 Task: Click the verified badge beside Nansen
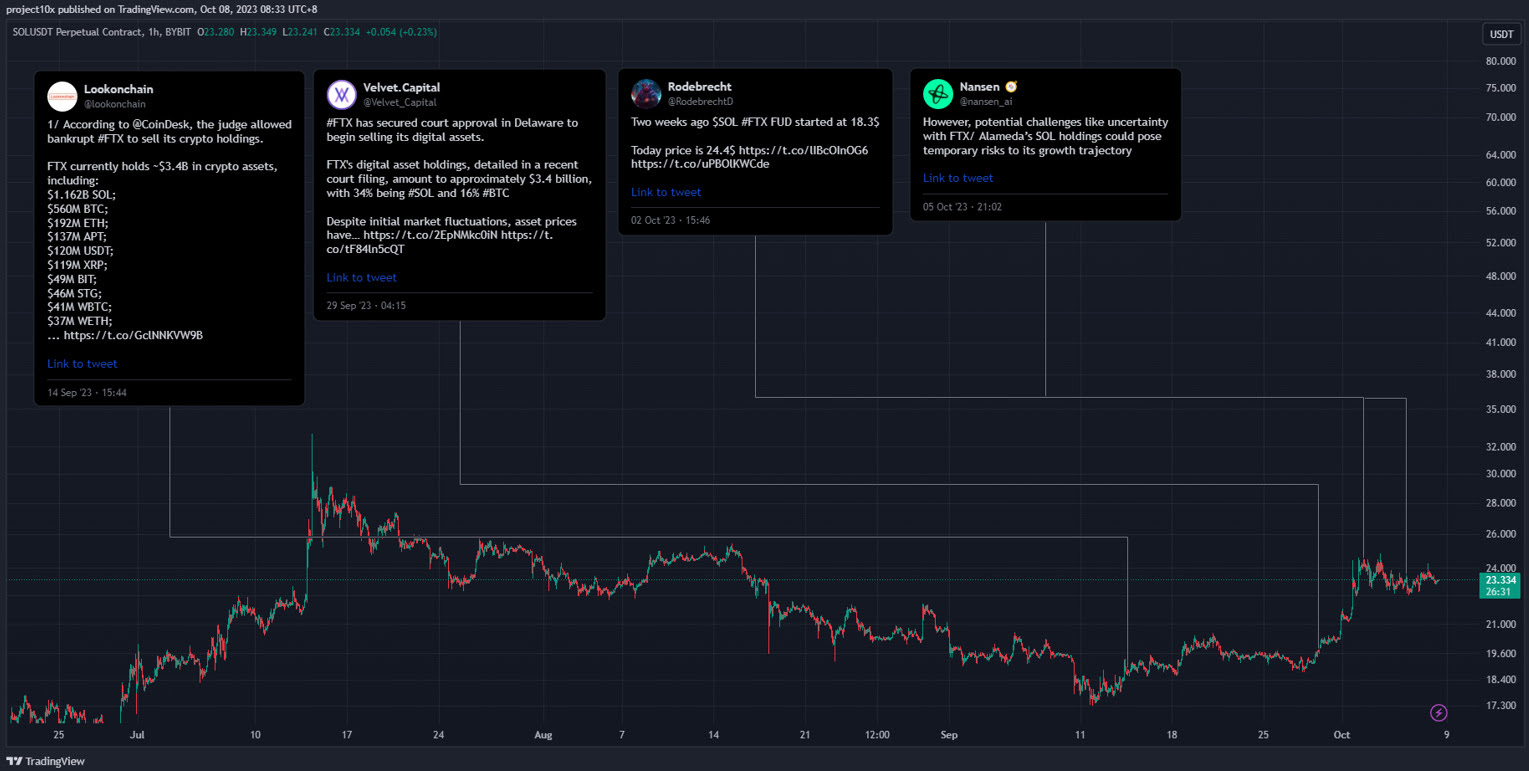point(1011,87)
